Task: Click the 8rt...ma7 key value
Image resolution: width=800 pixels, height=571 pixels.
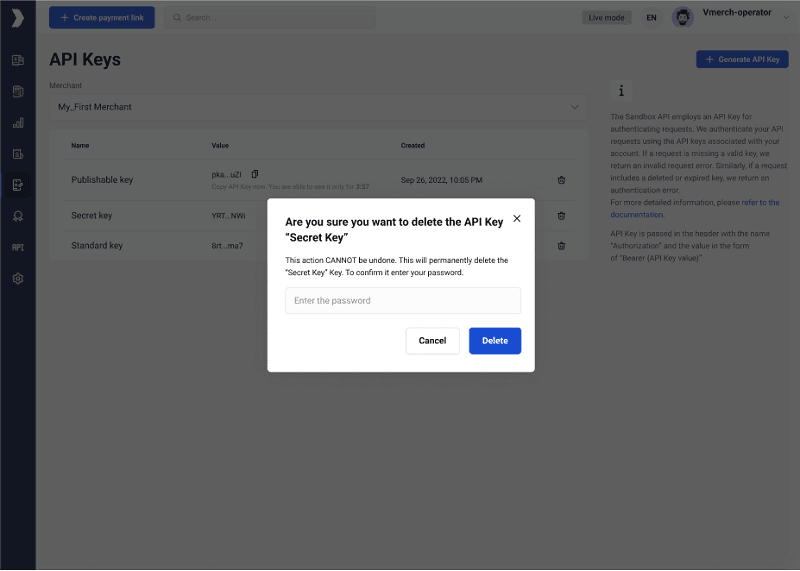Action: (228, 246)
